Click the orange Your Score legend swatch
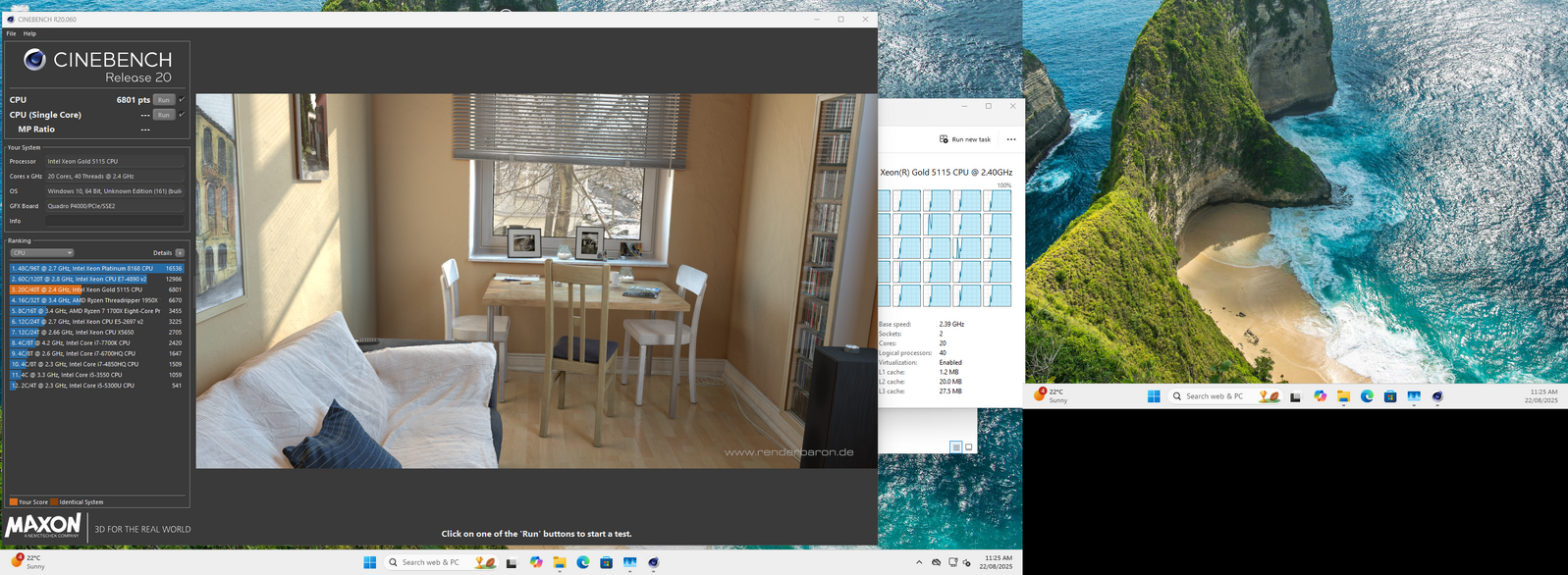The height and width of the screenshot is (575, 1568). point(13,502)
